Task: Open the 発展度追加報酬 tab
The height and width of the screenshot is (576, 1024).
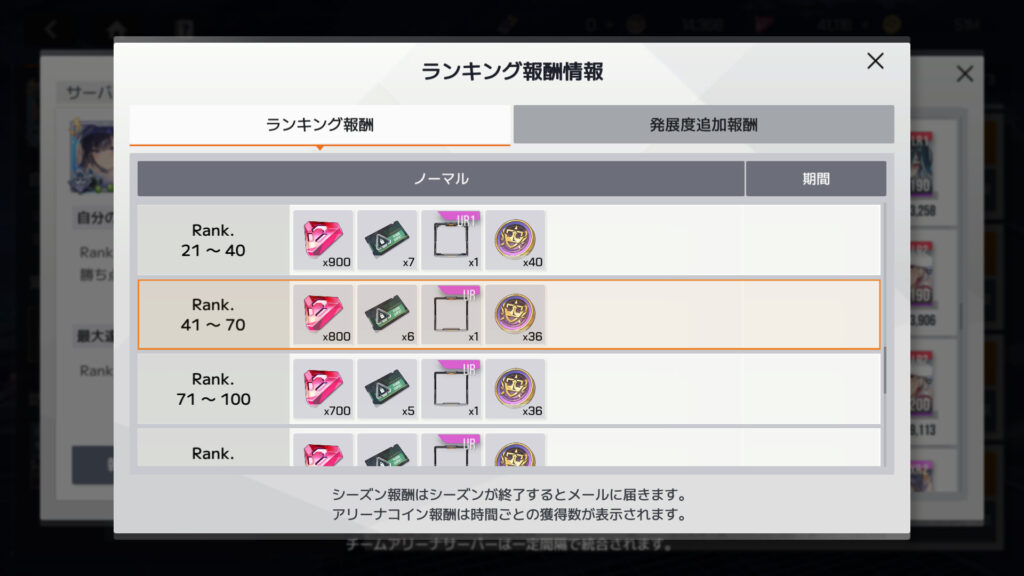Action: pyautogui.click(x=703, y=125)
